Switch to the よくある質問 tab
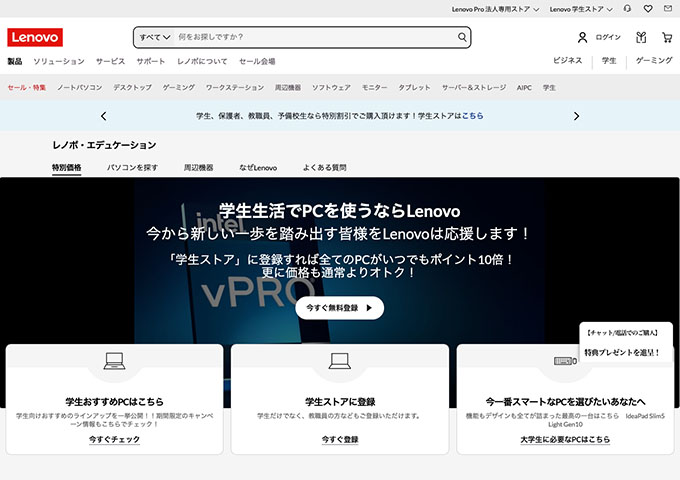 click(x=324, y=167)
